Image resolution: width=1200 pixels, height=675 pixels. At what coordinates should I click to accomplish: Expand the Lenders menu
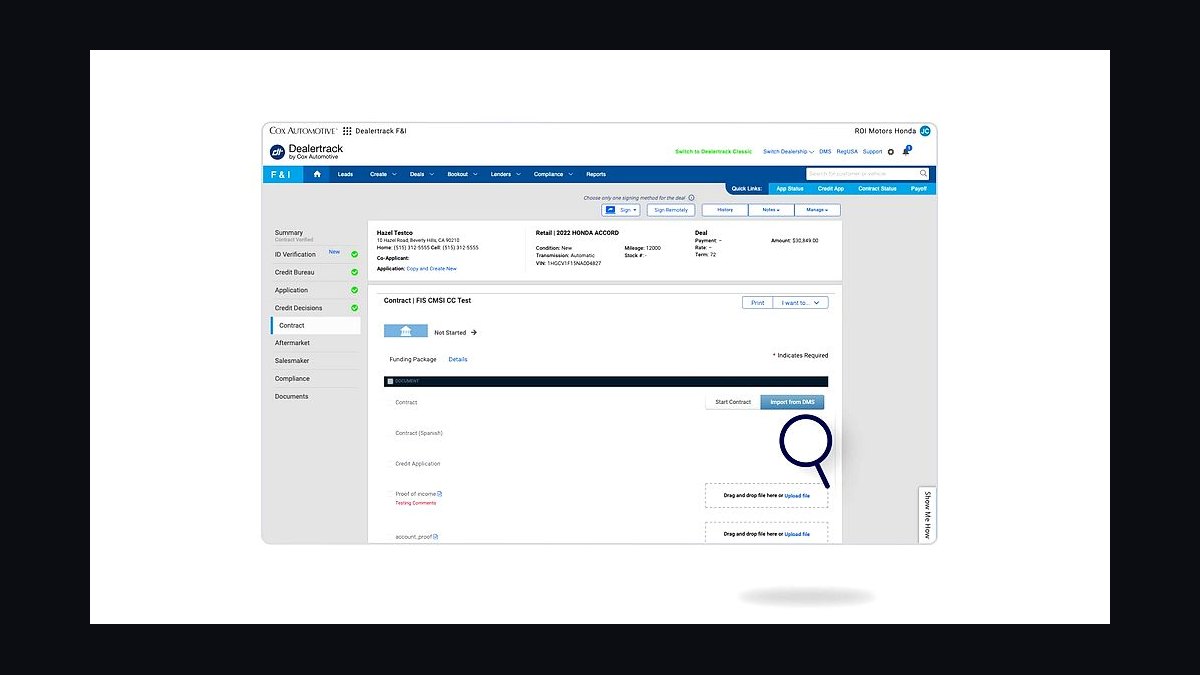click(505, 174)
